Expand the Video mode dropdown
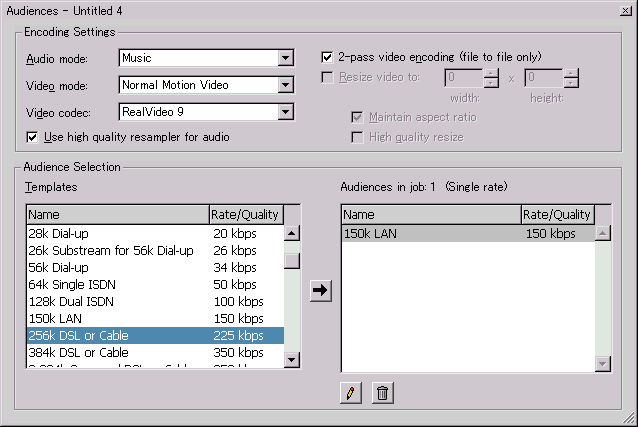This screenshot has width=638, height=427. pos(285,85)
